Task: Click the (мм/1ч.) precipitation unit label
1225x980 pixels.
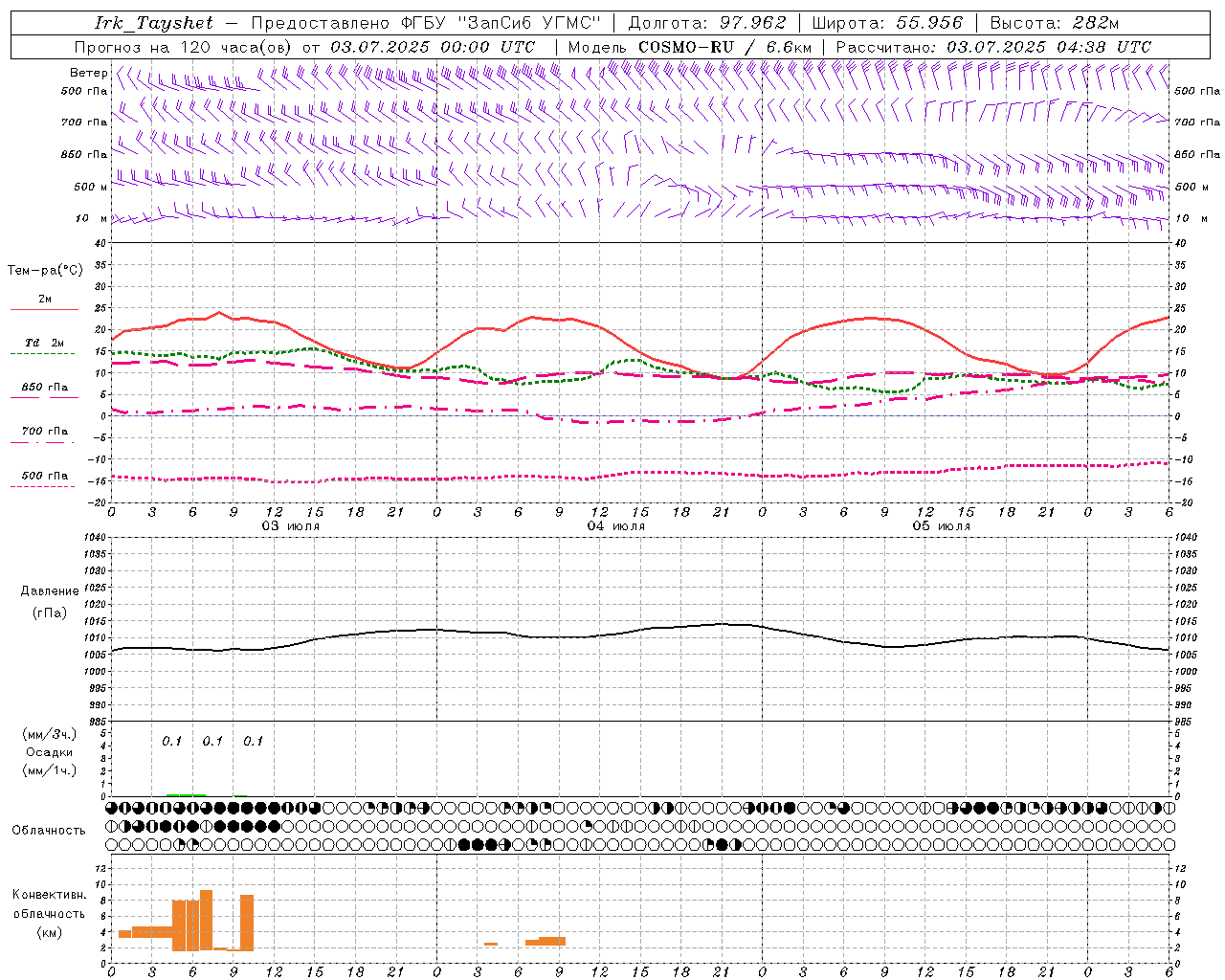Action: point(50,770)
